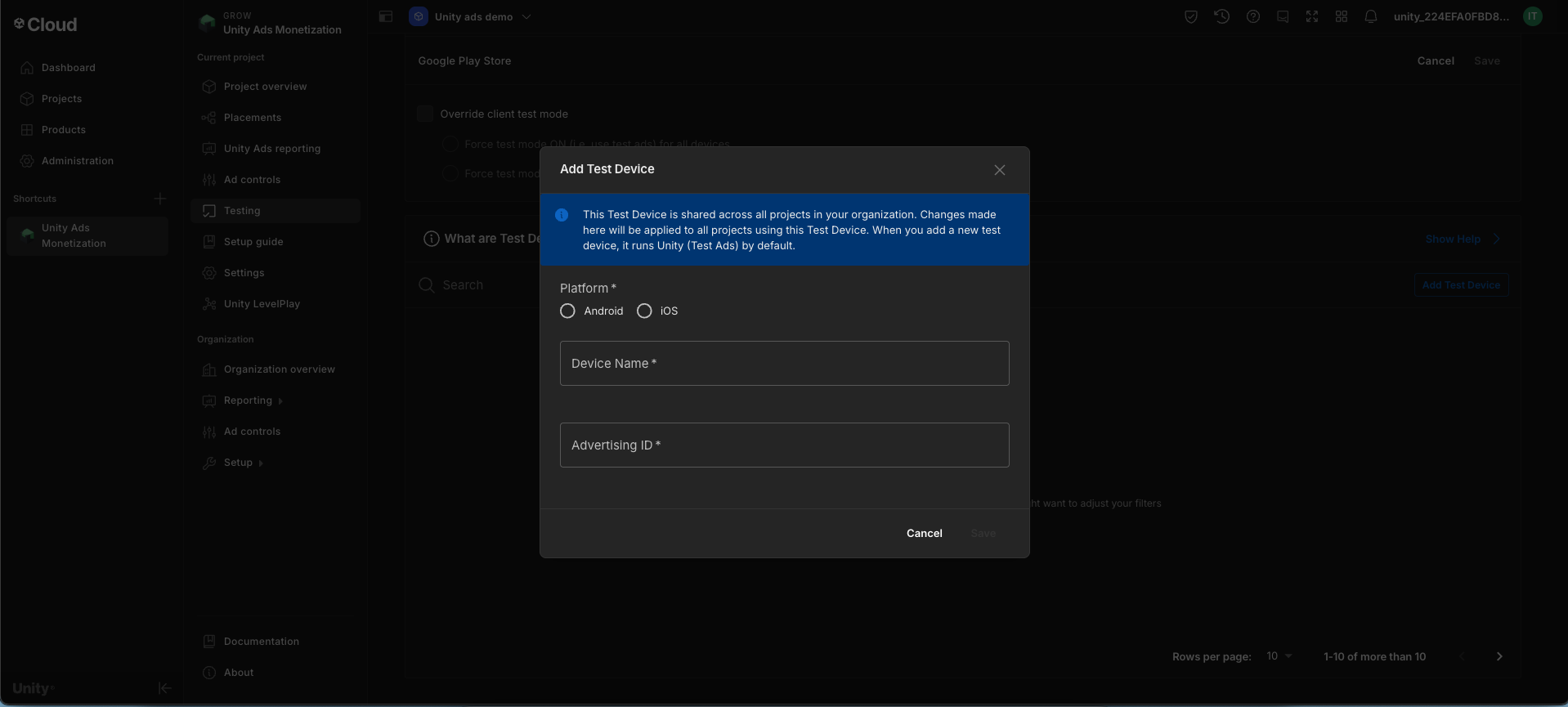Click the Placements icon in sidebar
Image resolution: width=1568 pixels, height=707 pixels.
pos(208,118)
